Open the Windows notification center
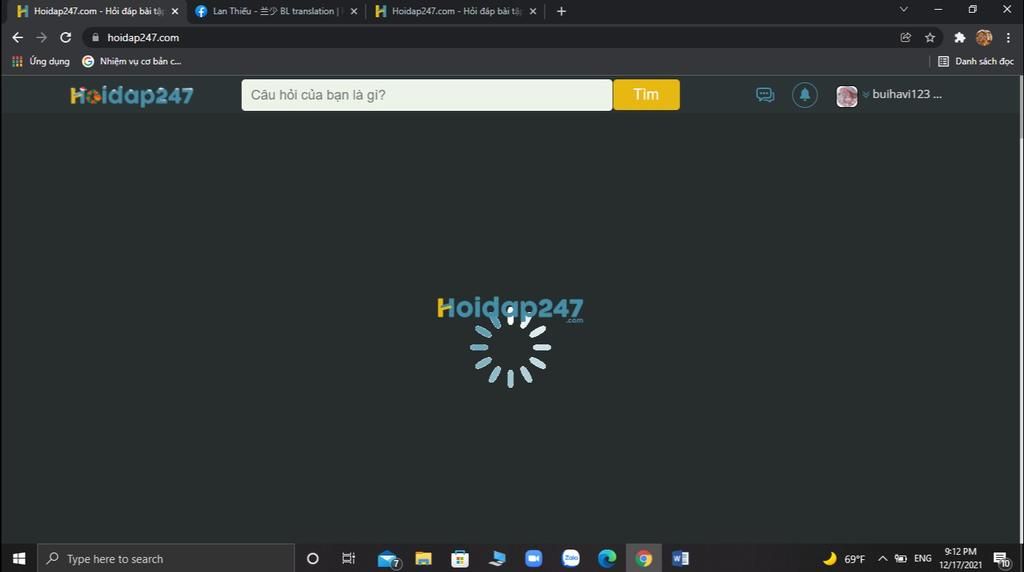Image resolution: width=1024 pixels, height=572 pixels. [x=1002, y=558]
